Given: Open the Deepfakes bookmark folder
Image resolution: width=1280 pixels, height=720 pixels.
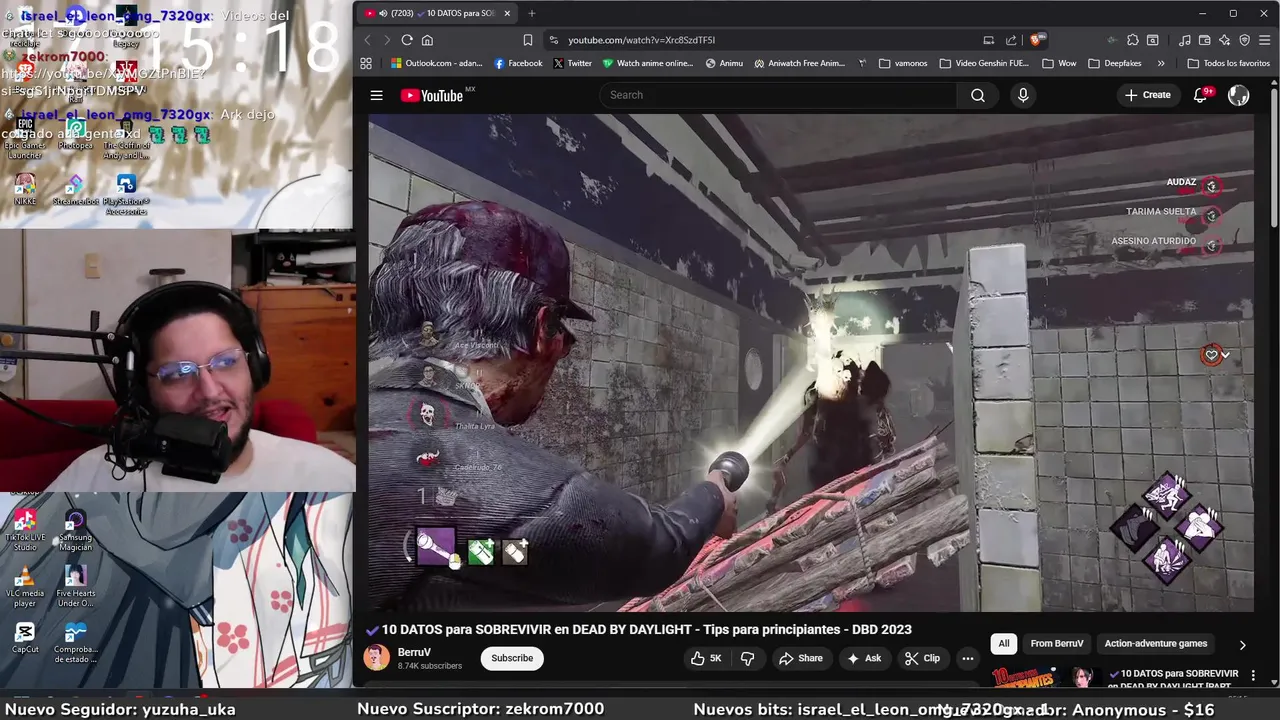Looking at the screenshot, I should coord(1114,63).
